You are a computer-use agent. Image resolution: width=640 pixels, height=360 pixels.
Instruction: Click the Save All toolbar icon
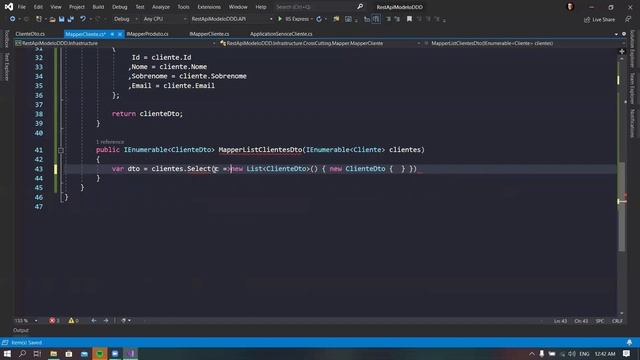71,19
